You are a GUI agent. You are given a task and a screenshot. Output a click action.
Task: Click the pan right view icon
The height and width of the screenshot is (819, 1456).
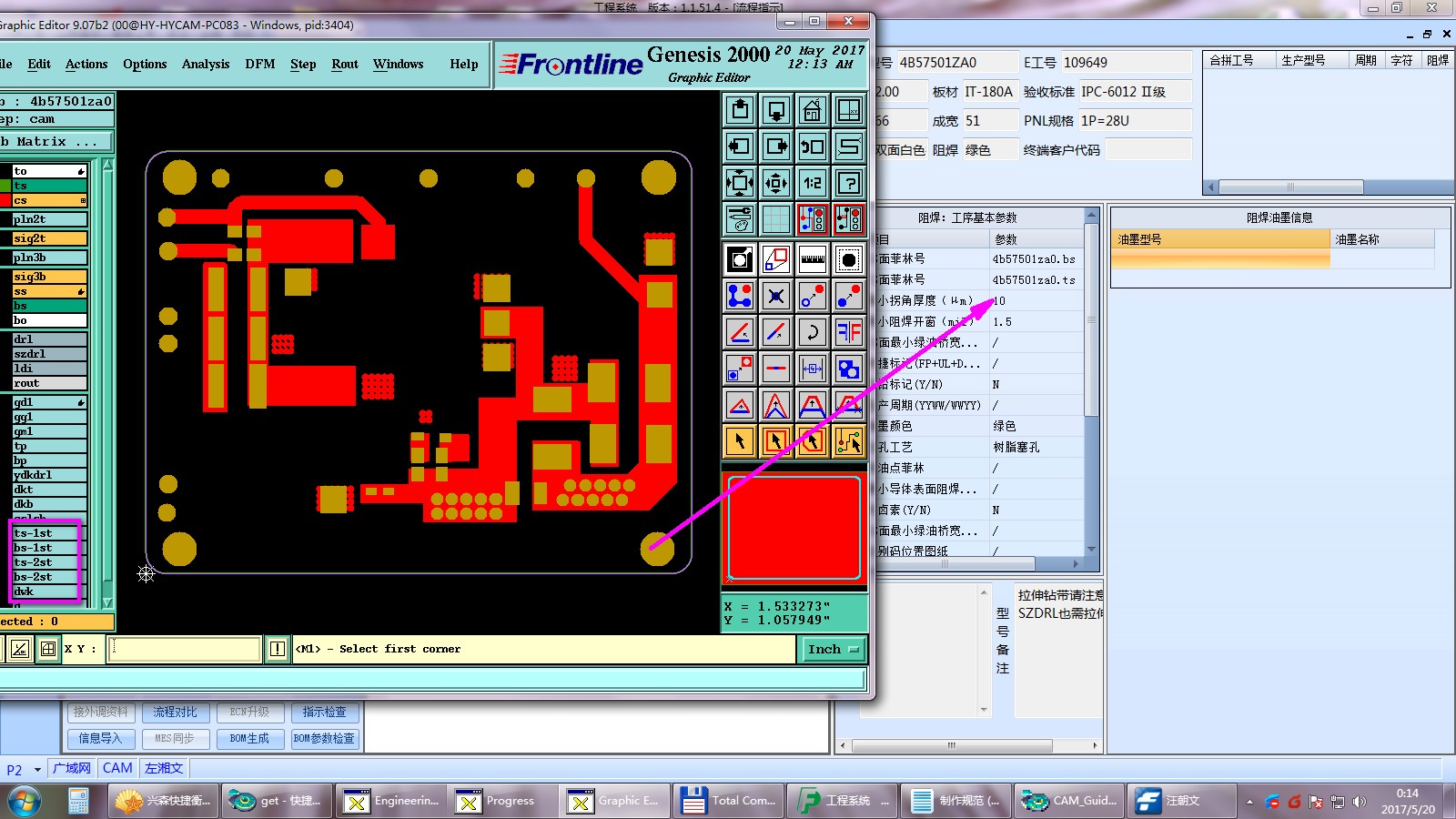(x=776, y=146)
